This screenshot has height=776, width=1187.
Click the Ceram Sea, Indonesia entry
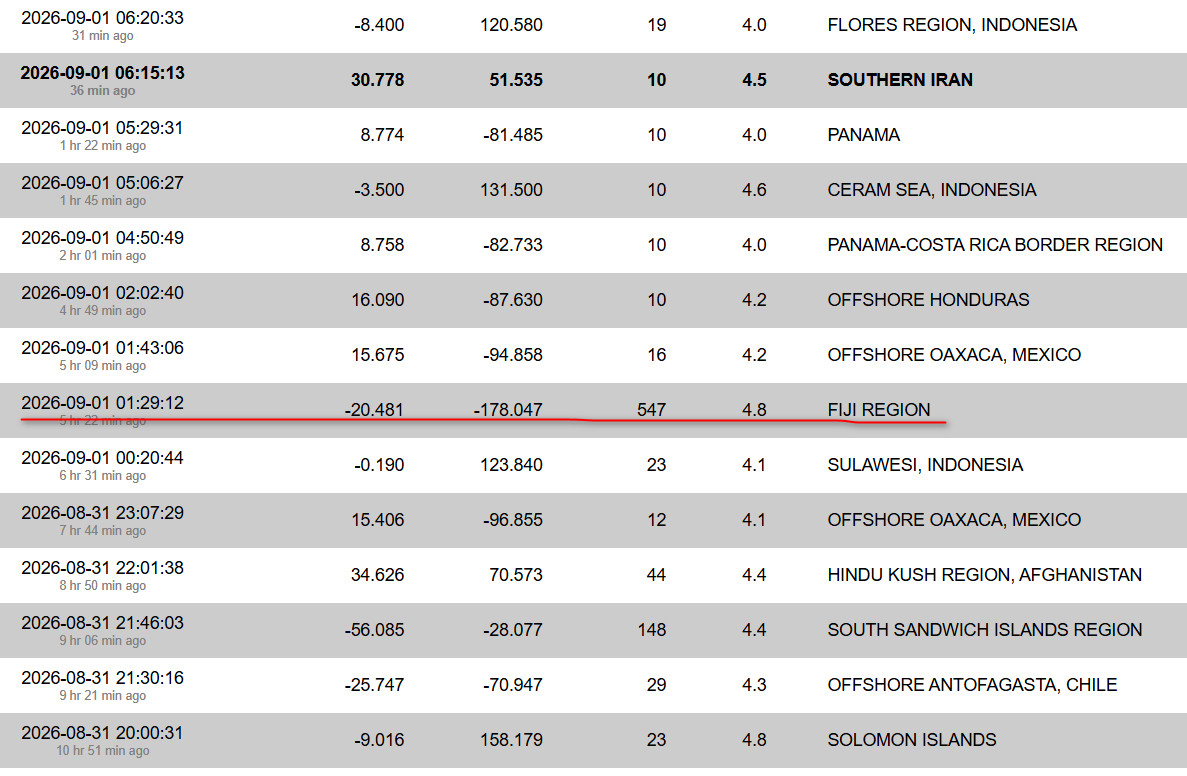coord(931,190)
